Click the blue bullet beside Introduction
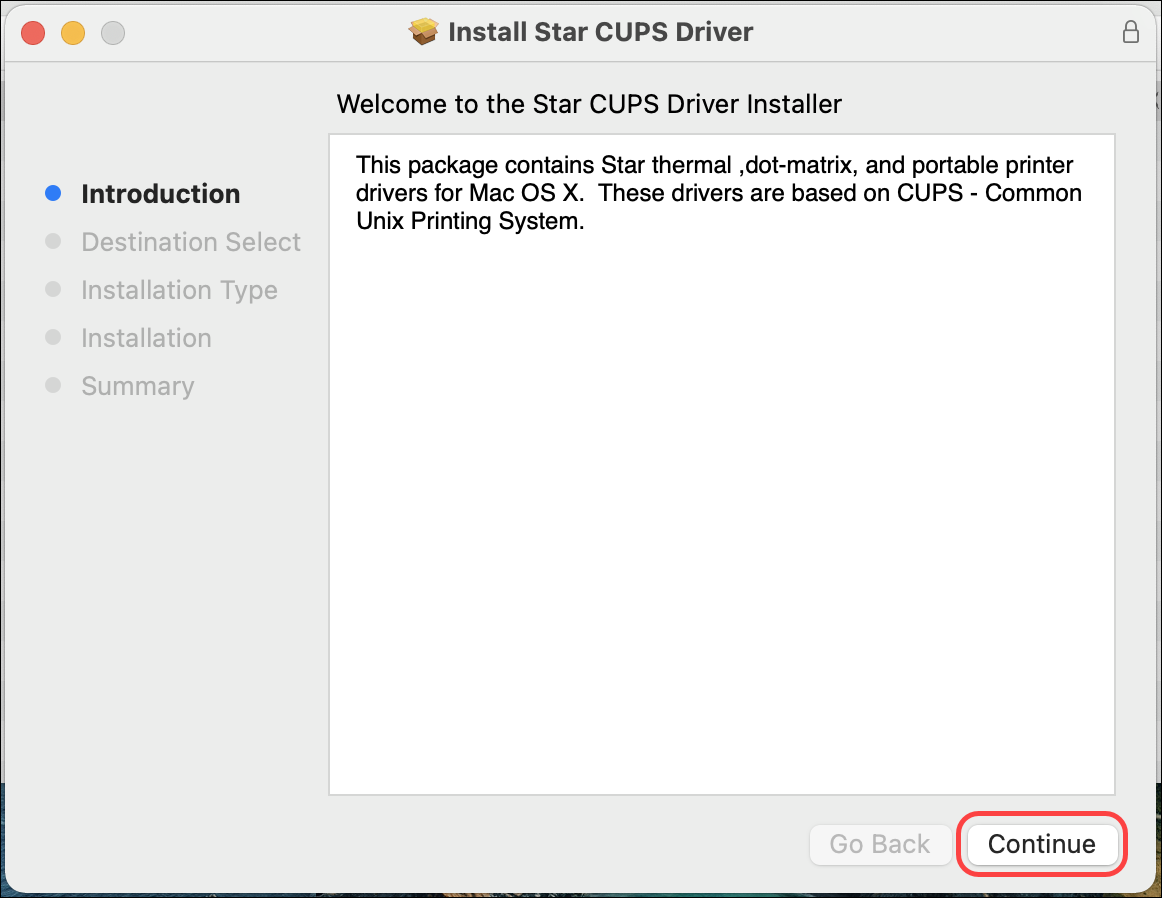This screenshot has width=1162, height=898. pyautogui.click(x=53, y=193)
